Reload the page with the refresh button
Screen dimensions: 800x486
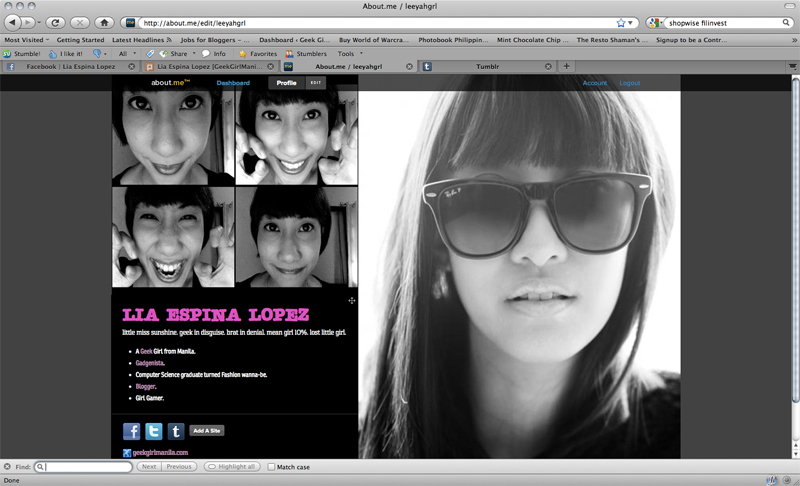pyautogui.click(x=55, y=22)
